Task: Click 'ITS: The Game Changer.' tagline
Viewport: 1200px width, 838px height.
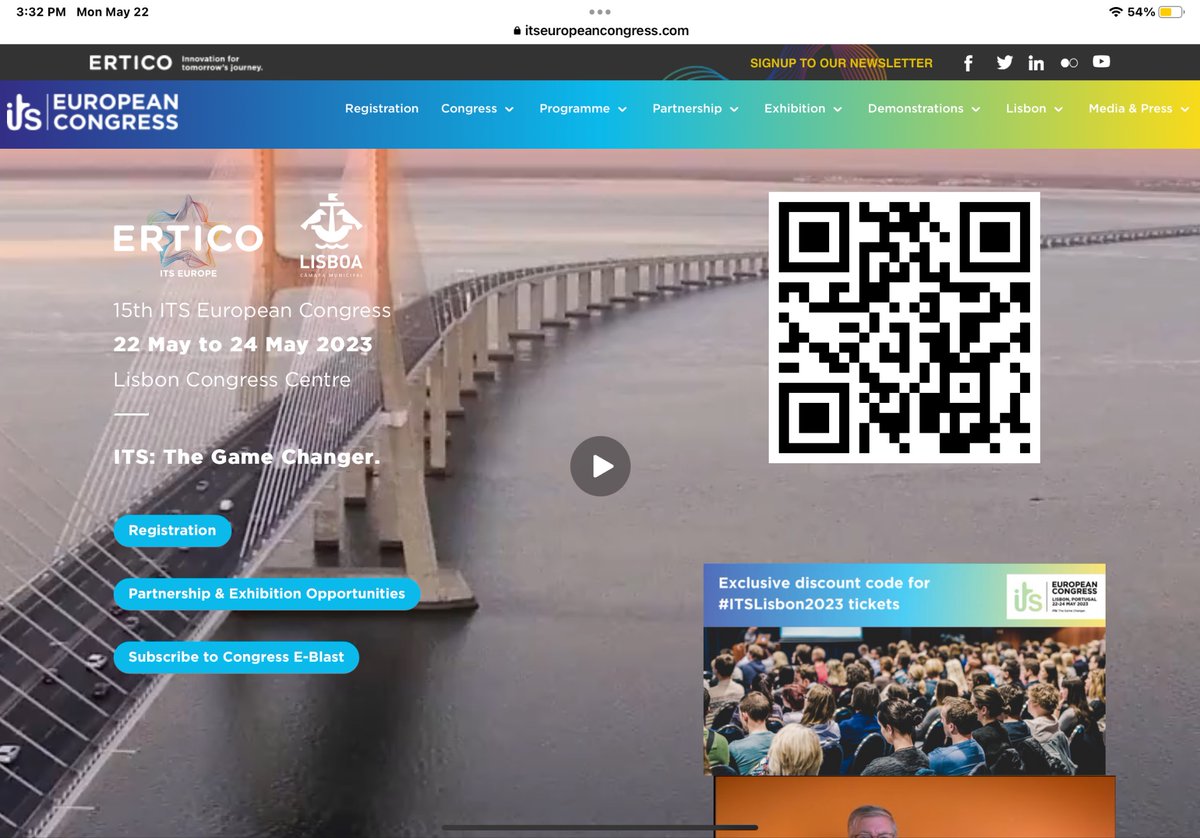Action: click(247, 457)
